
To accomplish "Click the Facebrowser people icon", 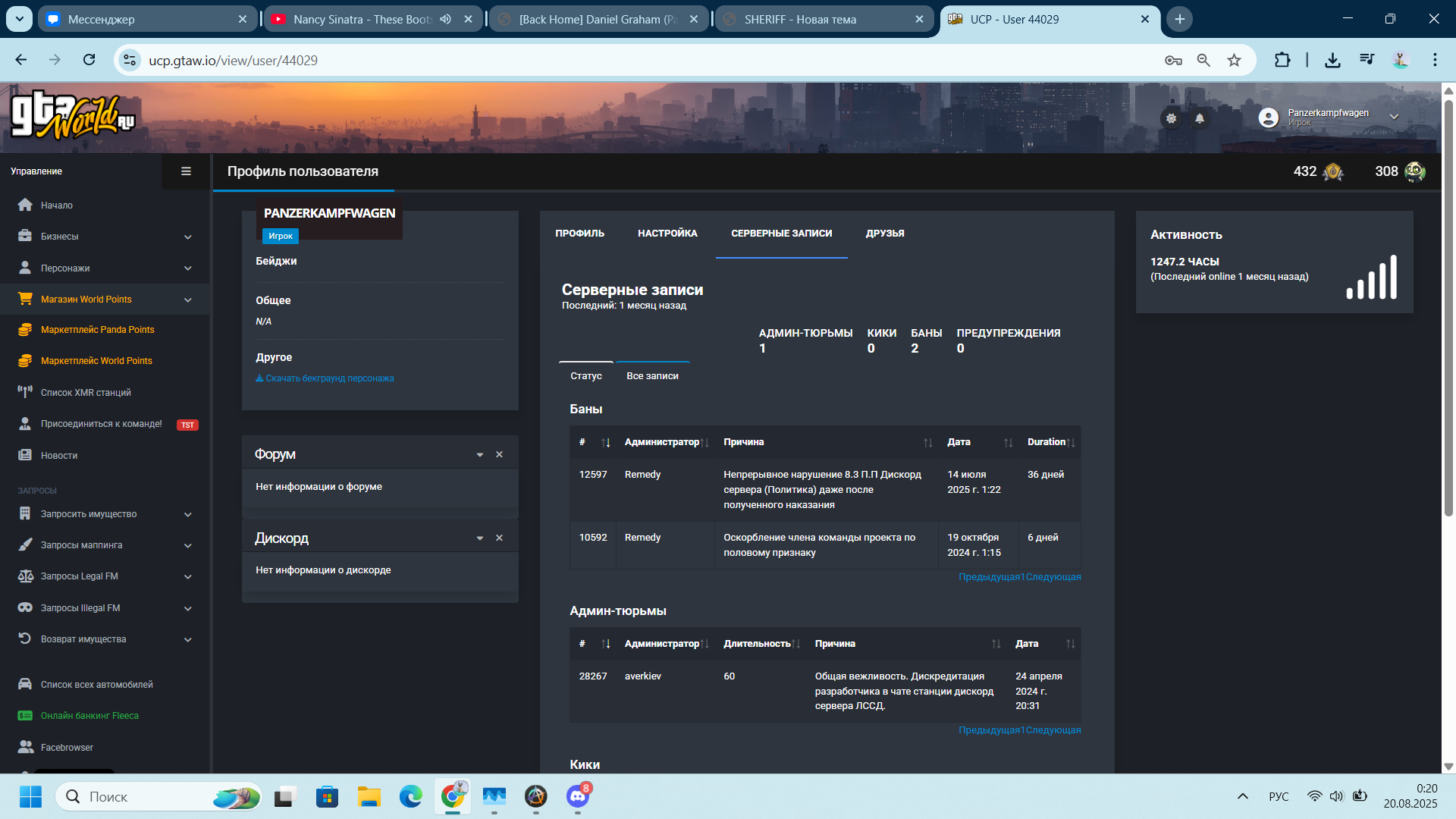I will click(25, 747).
